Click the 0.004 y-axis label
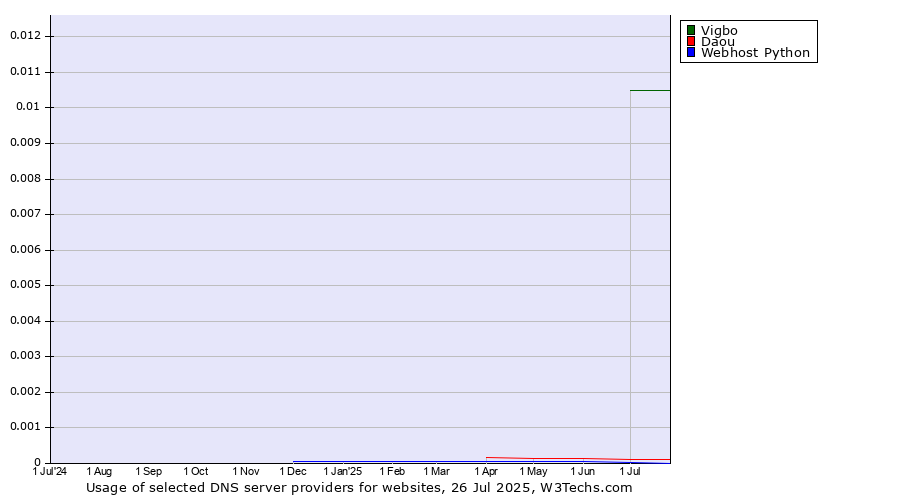Image resolution: width=900 pixels, height=500 pixels. pyautogui.click(x=26, y=321)
